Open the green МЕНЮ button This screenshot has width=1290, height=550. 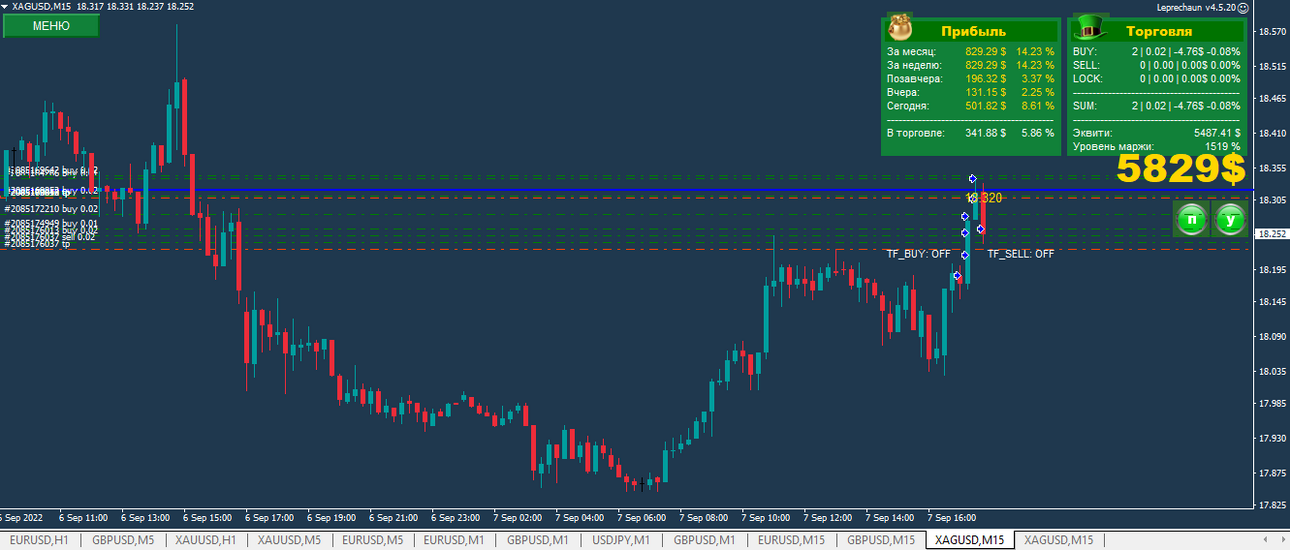pos(51,26)
